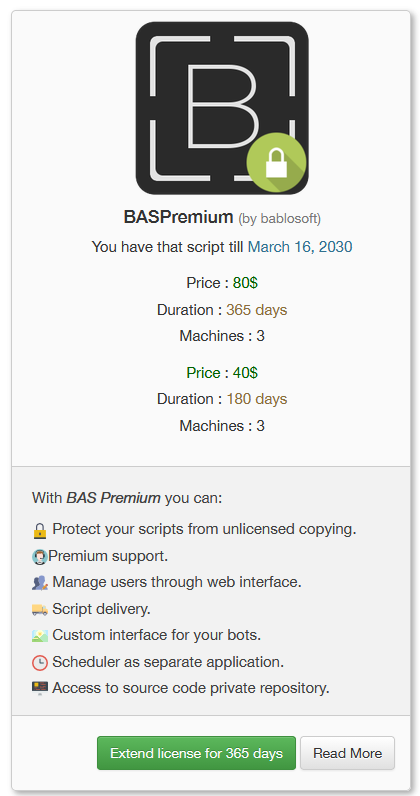Click the manage users icon
This screenshot has height=796, width=420.
[x=40, y=583]
